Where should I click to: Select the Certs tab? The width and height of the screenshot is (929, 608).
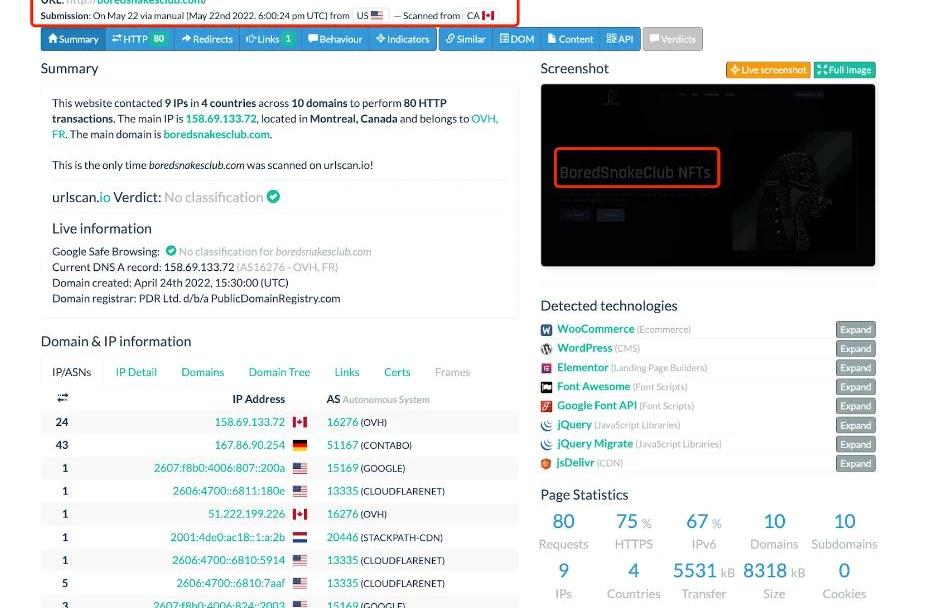397,372
